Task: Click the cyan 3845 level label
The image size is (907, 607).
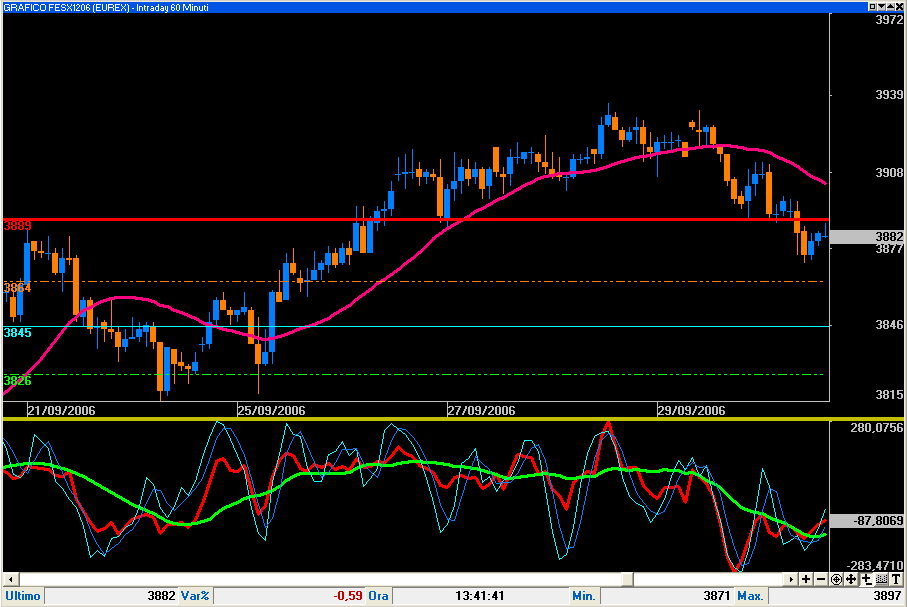Action: tap(18, 333)
